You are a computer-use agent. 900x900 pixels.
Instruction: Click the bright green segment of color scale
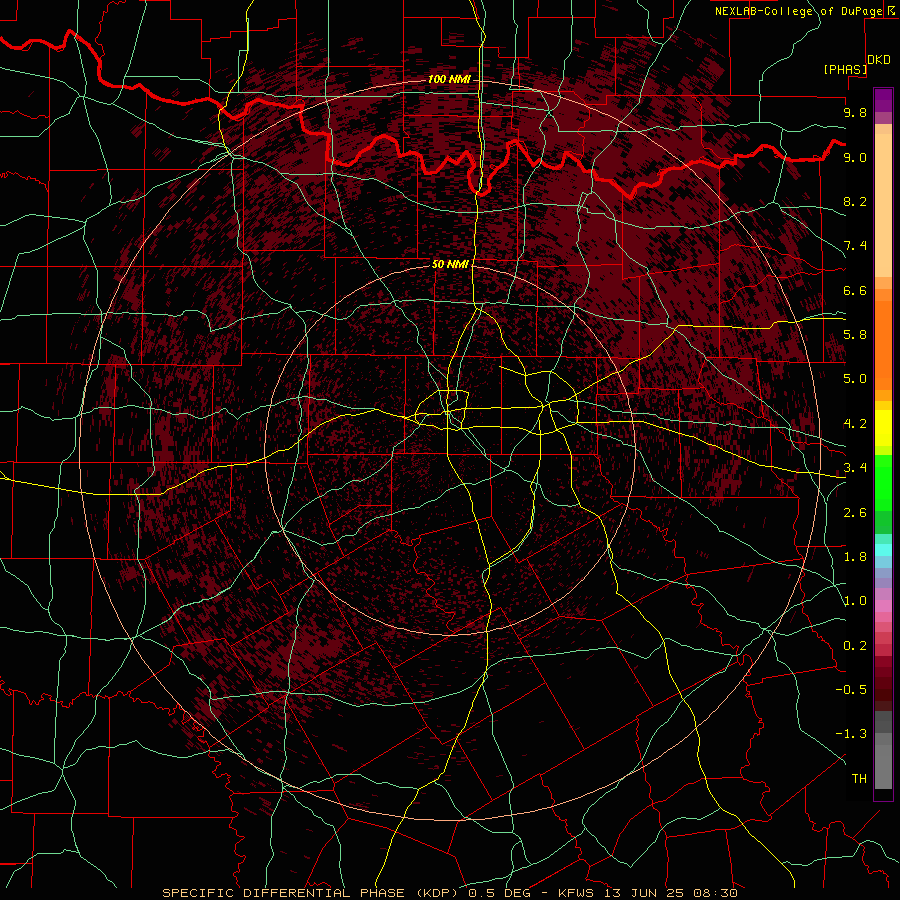pyautogui.click(x=883, y=482)
